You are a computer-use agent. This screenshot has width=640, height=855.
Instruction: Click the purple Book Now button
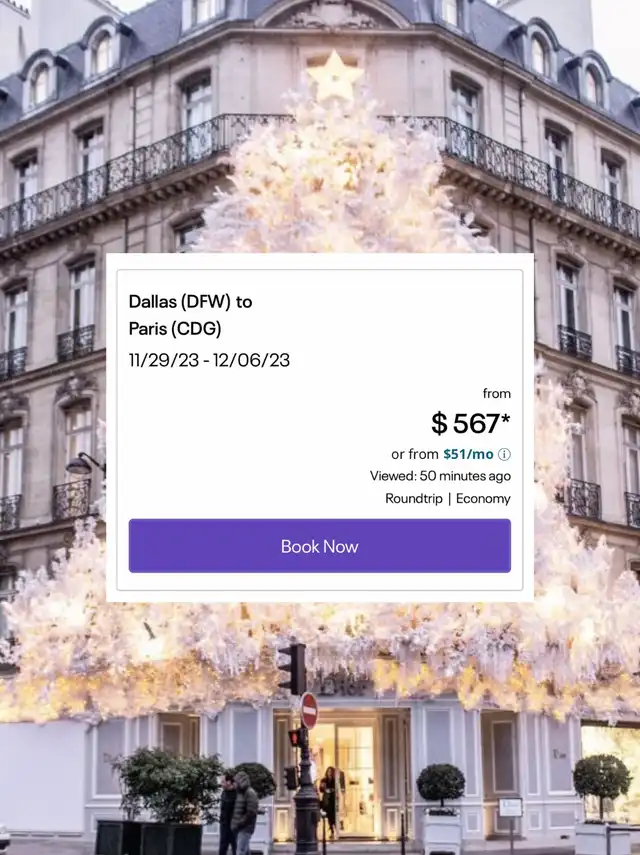(x=319, y=546)
